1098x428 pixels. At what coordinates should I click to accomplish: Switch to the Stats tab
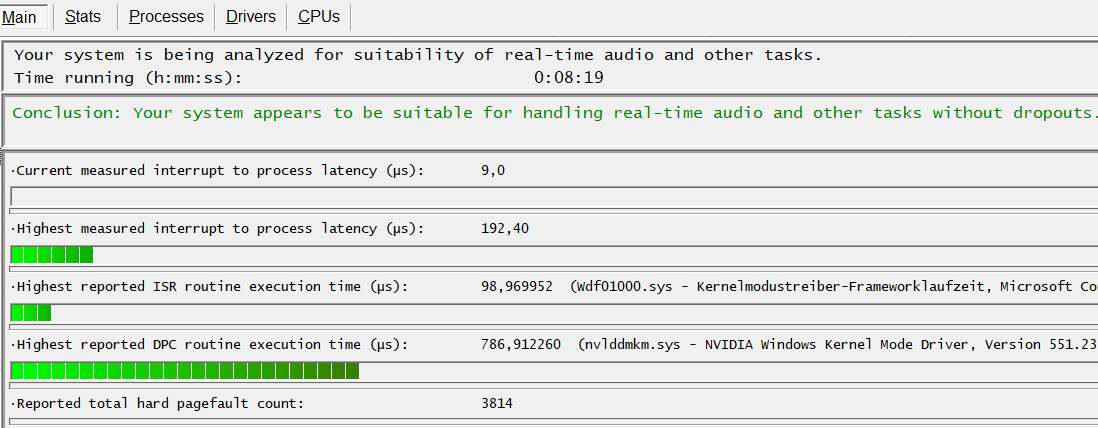pyautogui.click(x=82, y=16)
